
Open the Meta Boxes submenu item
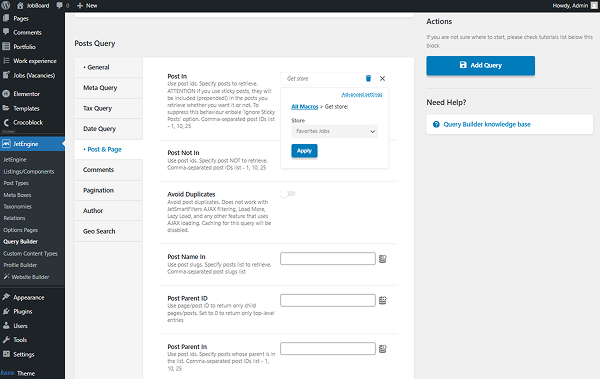click(x=17, y=195)
